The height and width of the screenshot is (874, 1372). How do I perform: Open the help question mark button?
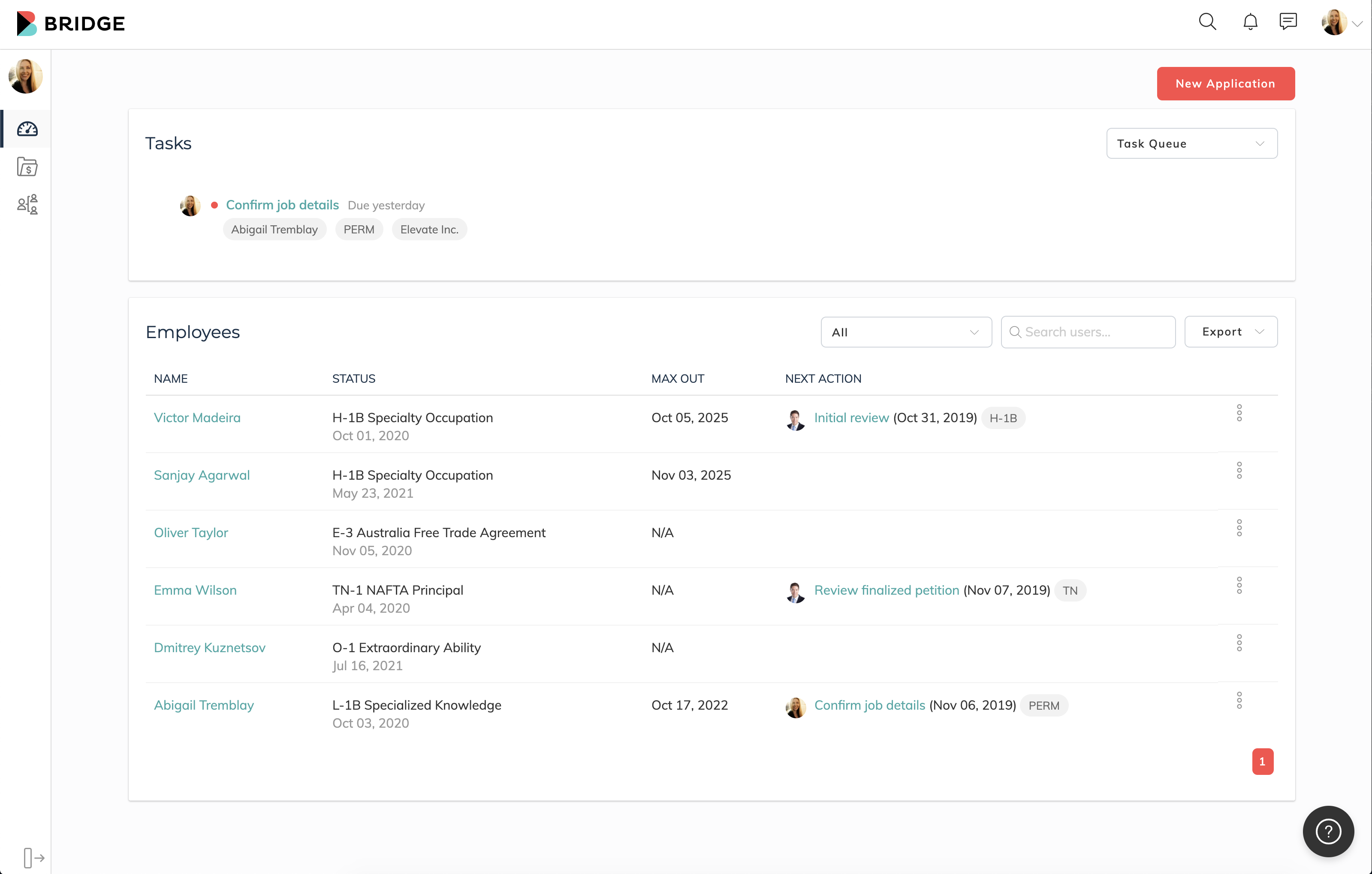pos(1328,831)
